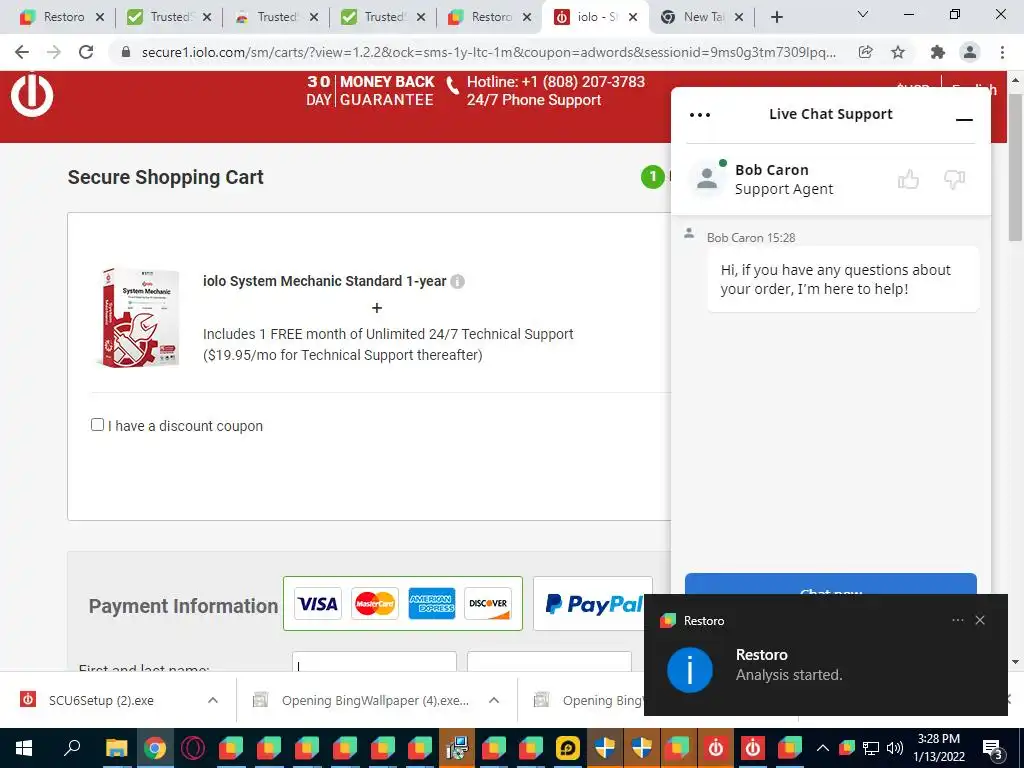Go back to the previous page
The image size is (1024, 768).
[22, 52]
